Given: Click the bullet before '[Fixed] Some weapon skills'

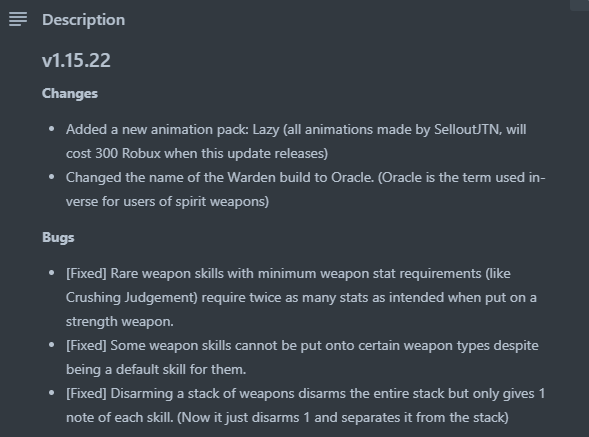Looking at the screenshot, I should point(52,345).
